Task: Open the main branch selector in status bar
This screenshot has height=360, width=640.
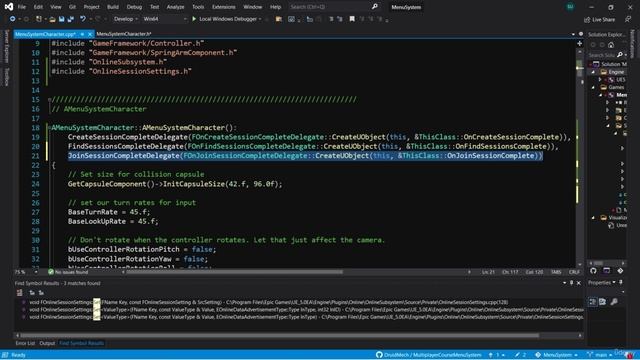Action: coord(600,355)
